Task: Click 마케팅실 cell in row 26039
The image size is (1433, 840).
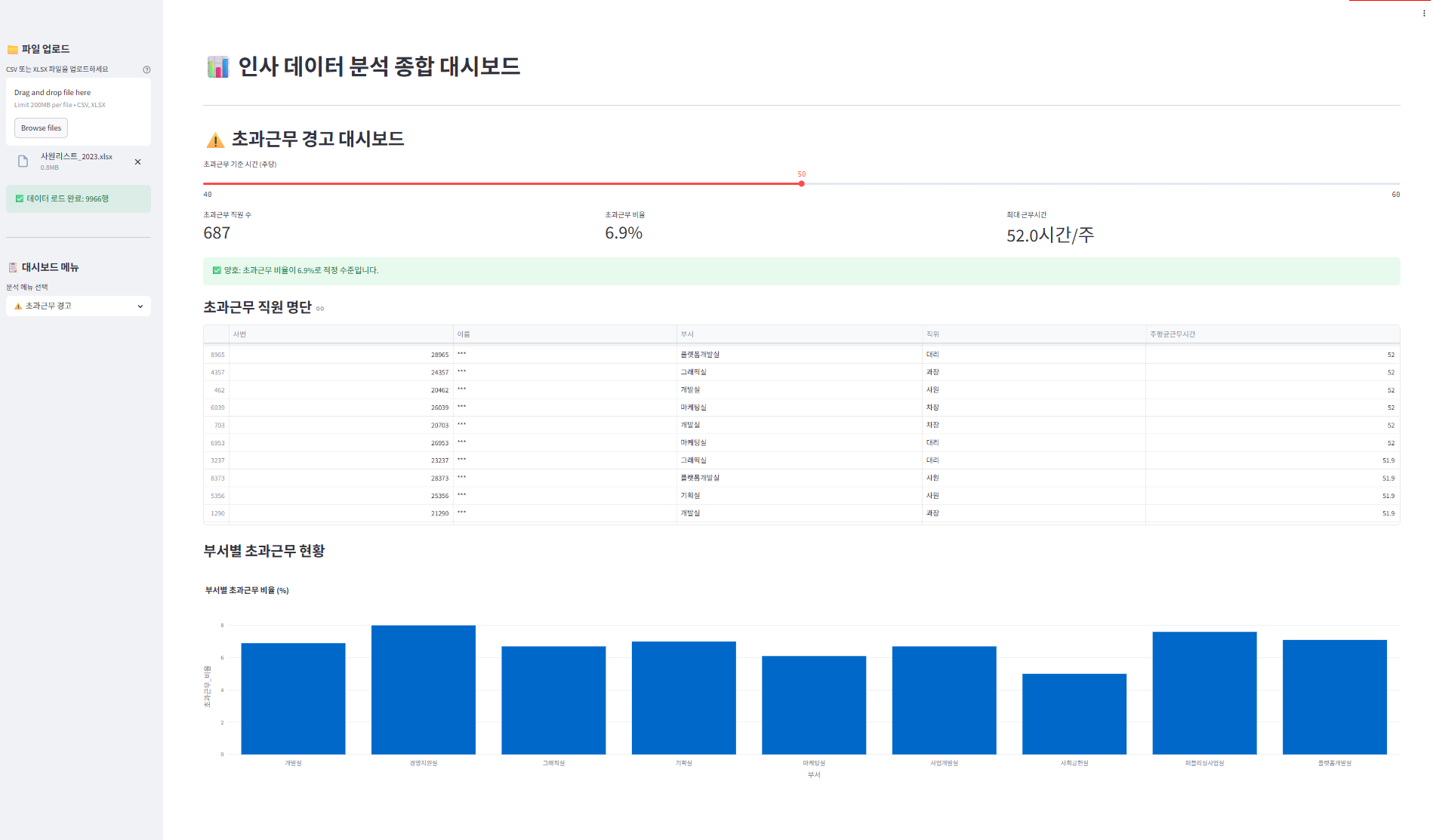Action: pos(800,408)
